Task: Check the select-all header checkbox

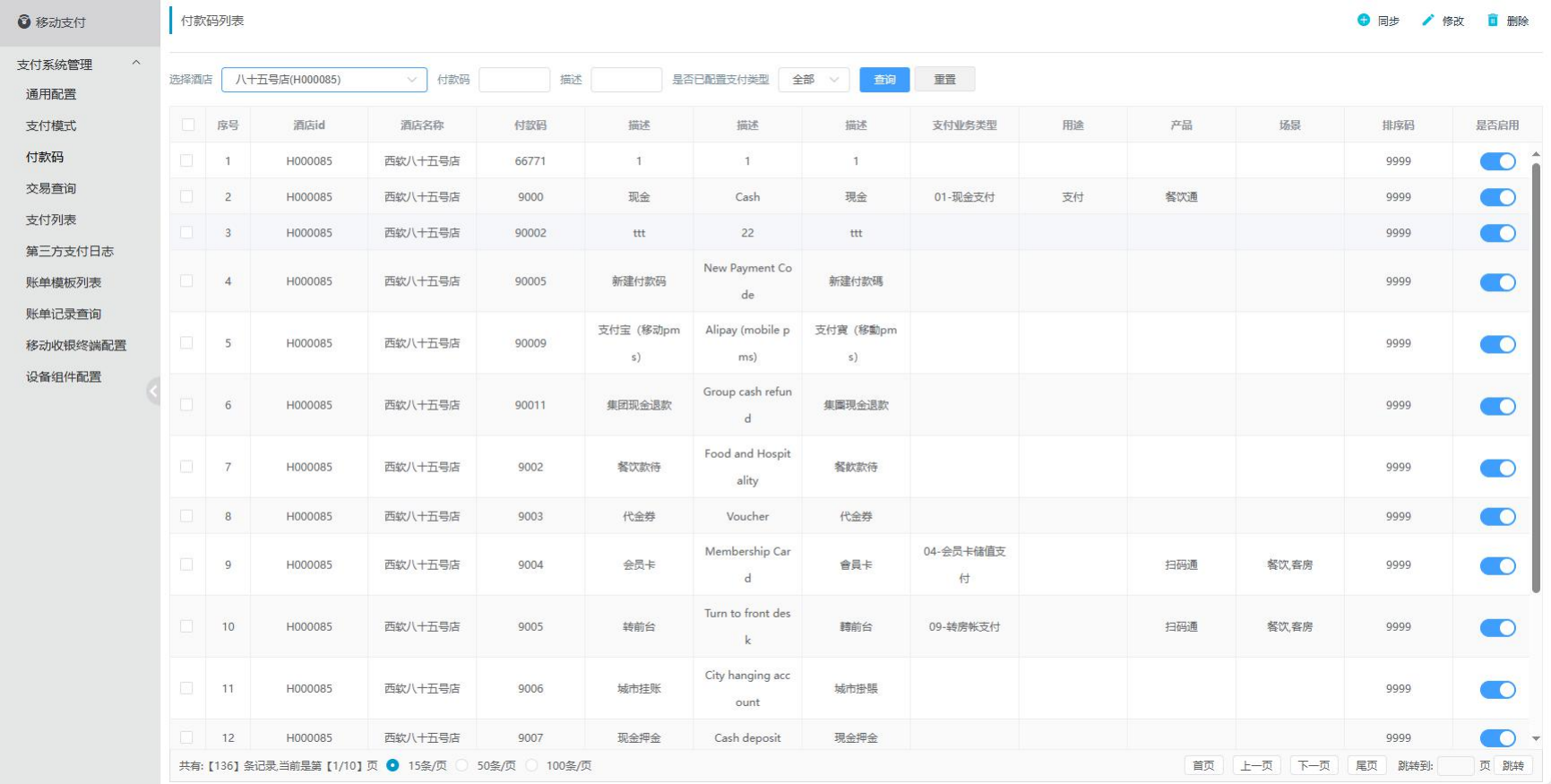Action: [x=188, y=125]
